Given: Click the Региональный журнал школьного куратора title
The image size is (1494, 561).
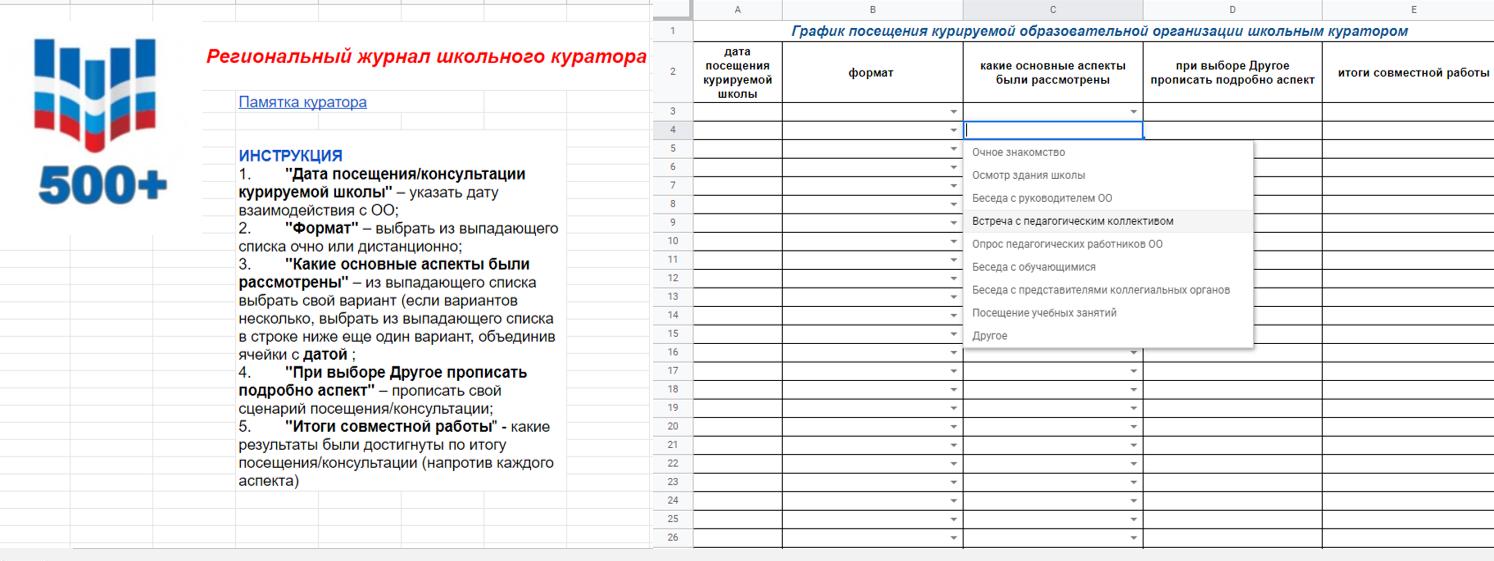Looking at the screenshot, I should [426, 56].
